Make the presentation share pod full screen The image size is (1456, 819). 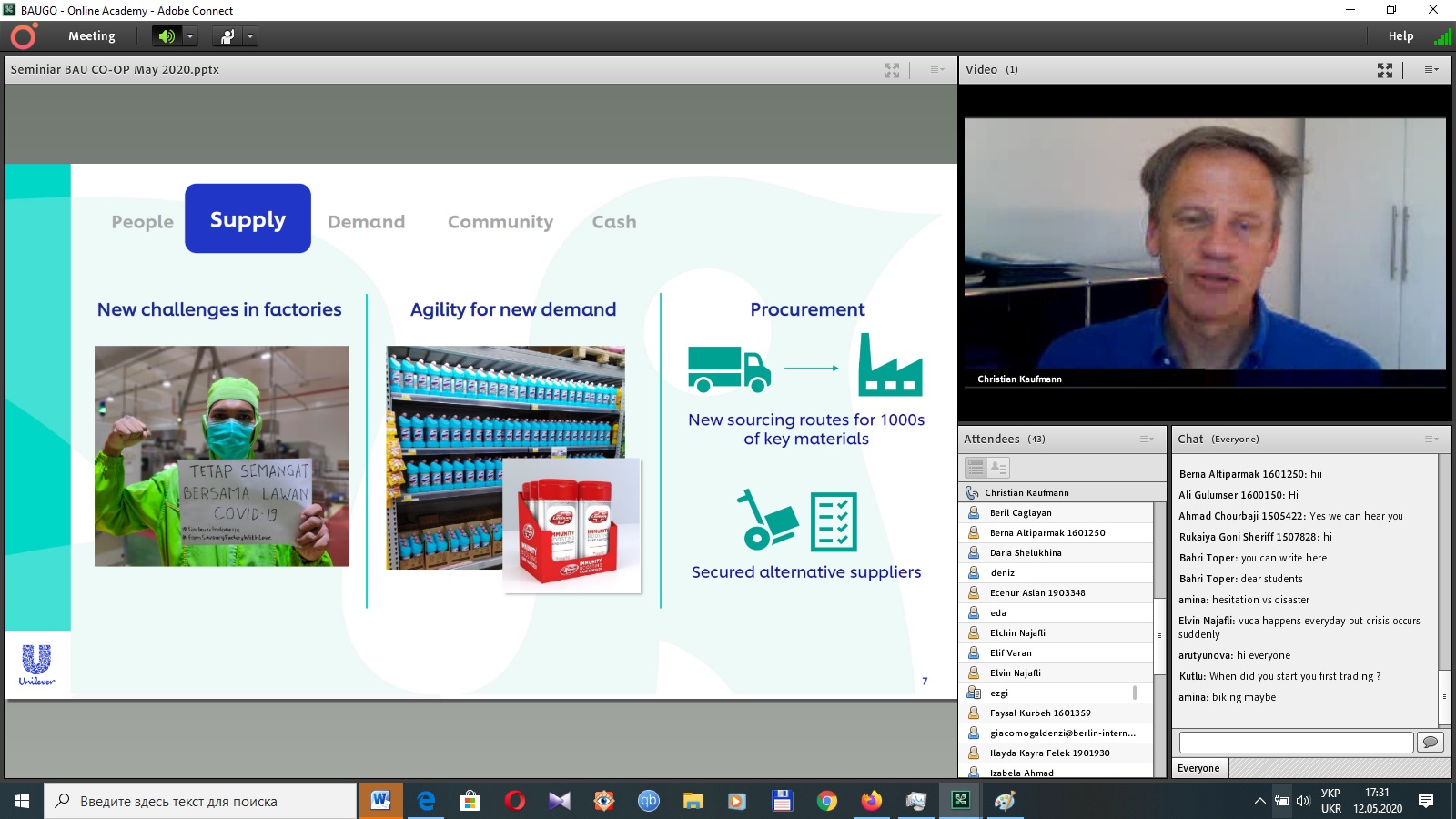891,70
